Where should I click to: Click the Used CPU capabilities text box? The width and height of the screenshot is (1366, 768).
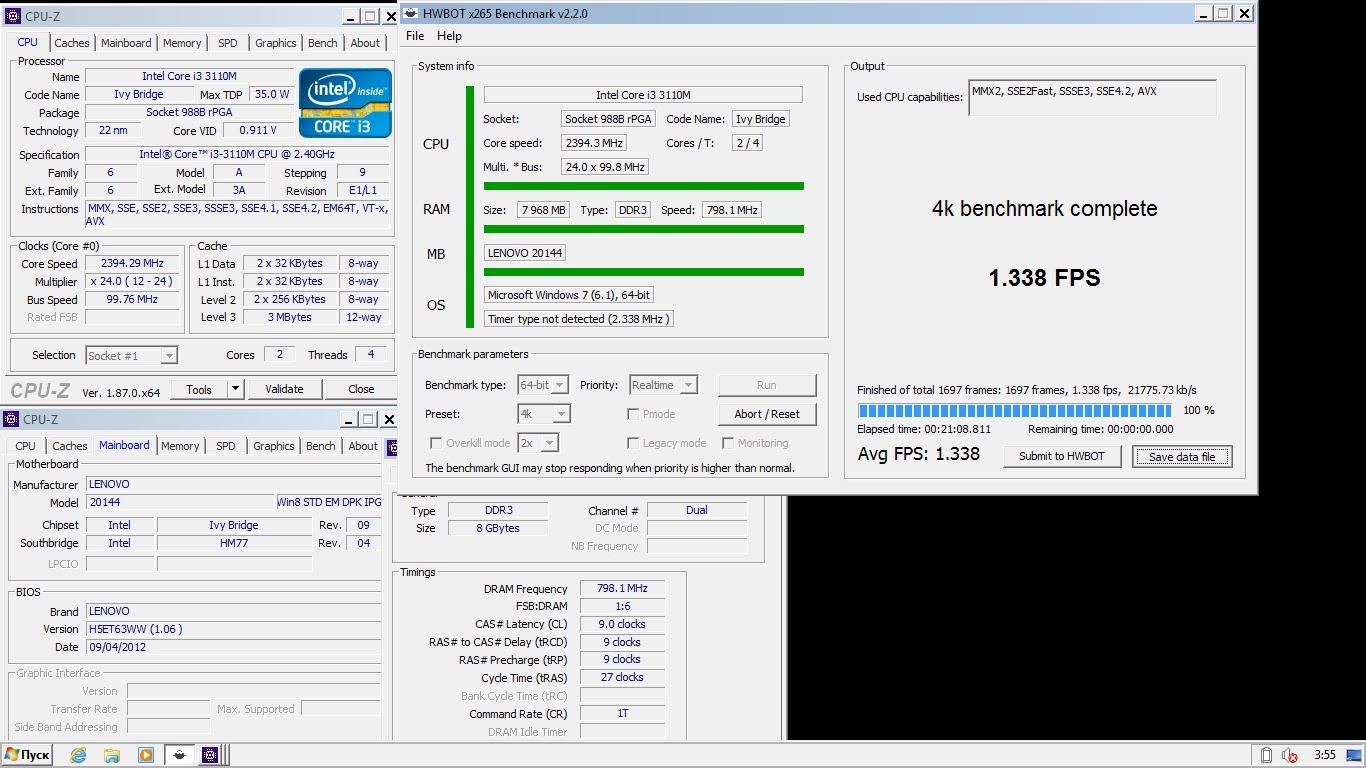pyautogui.click(x=1092, y=98)
